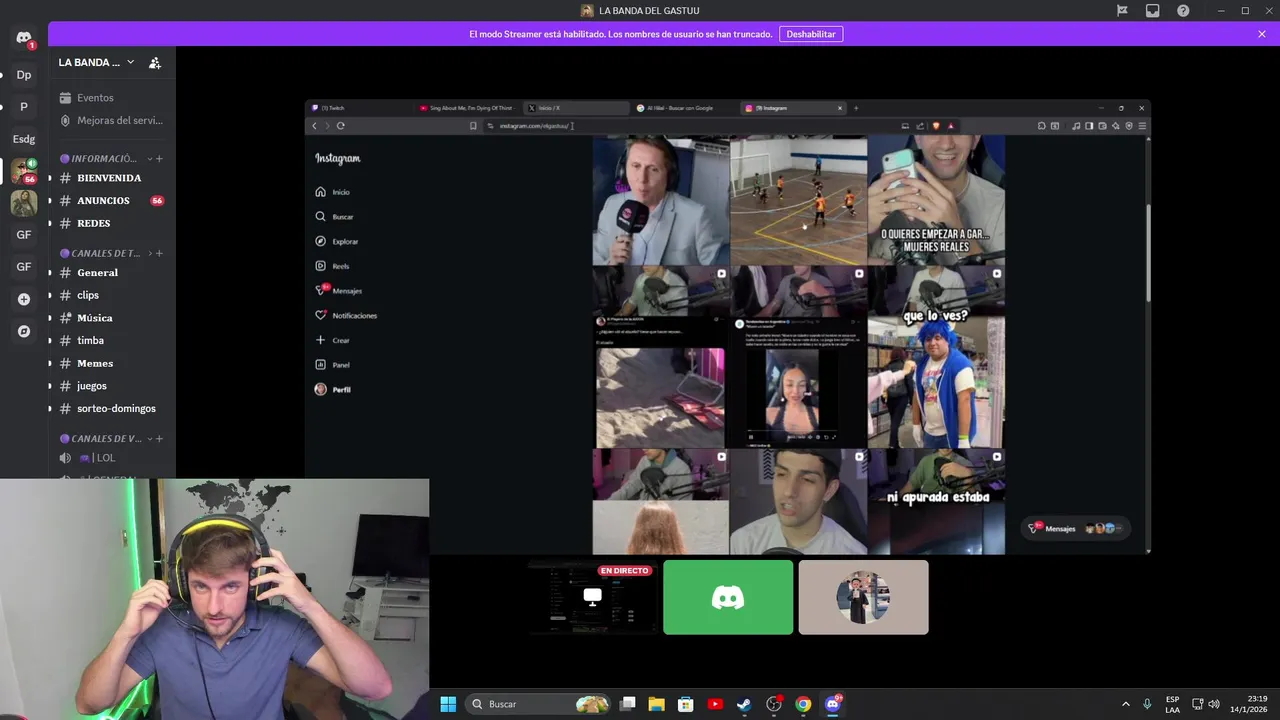Click the taskbar microphone tray icon

click(x=1147, y=704)
